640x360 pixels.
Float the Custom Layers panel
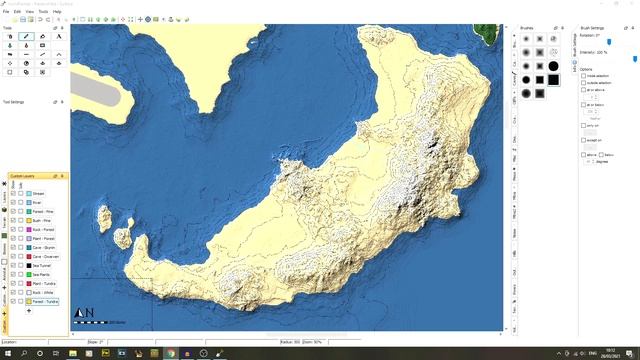pos(55,176)
